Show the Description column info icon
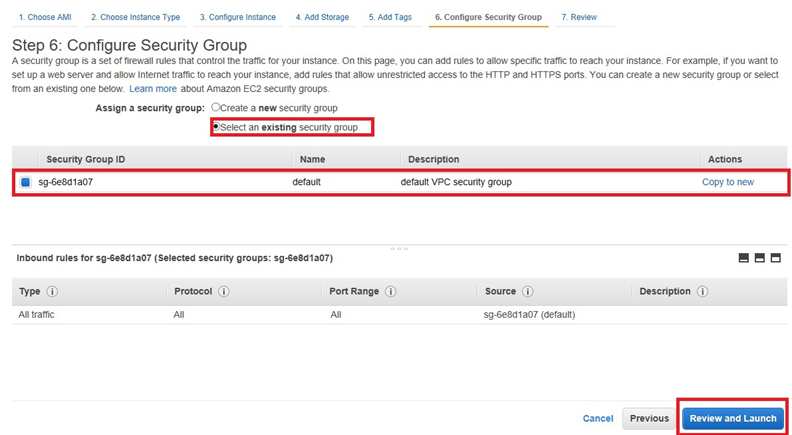The width and height of the screenshot is (792, 435). 703,292
